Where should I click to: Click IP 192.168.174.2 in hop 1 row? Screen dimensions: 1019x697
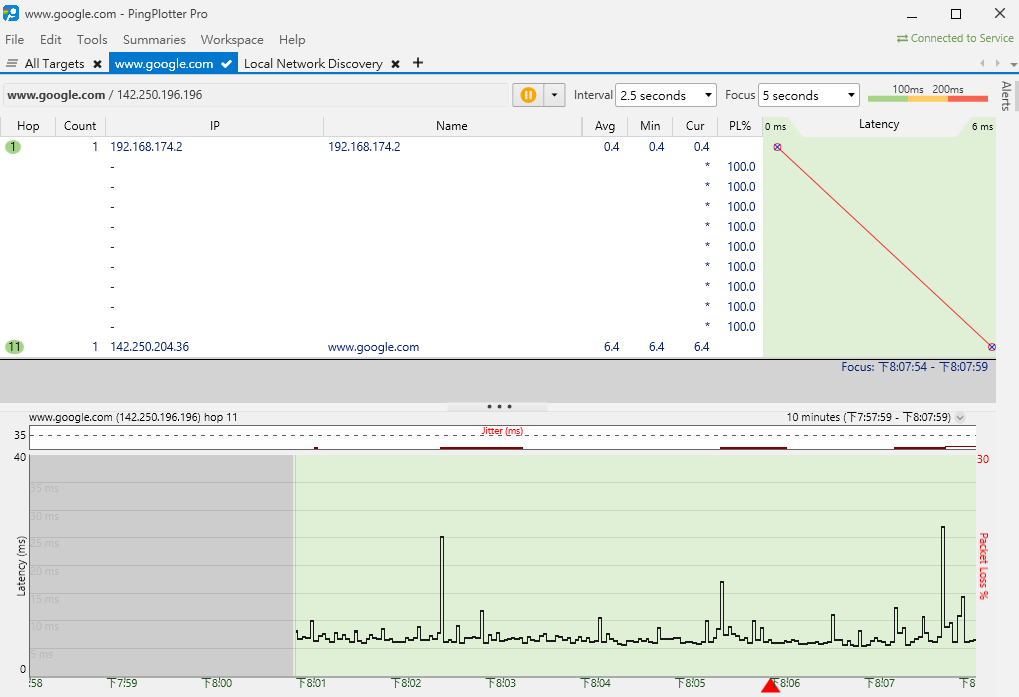pyautogui.click(x=146, y=147)
